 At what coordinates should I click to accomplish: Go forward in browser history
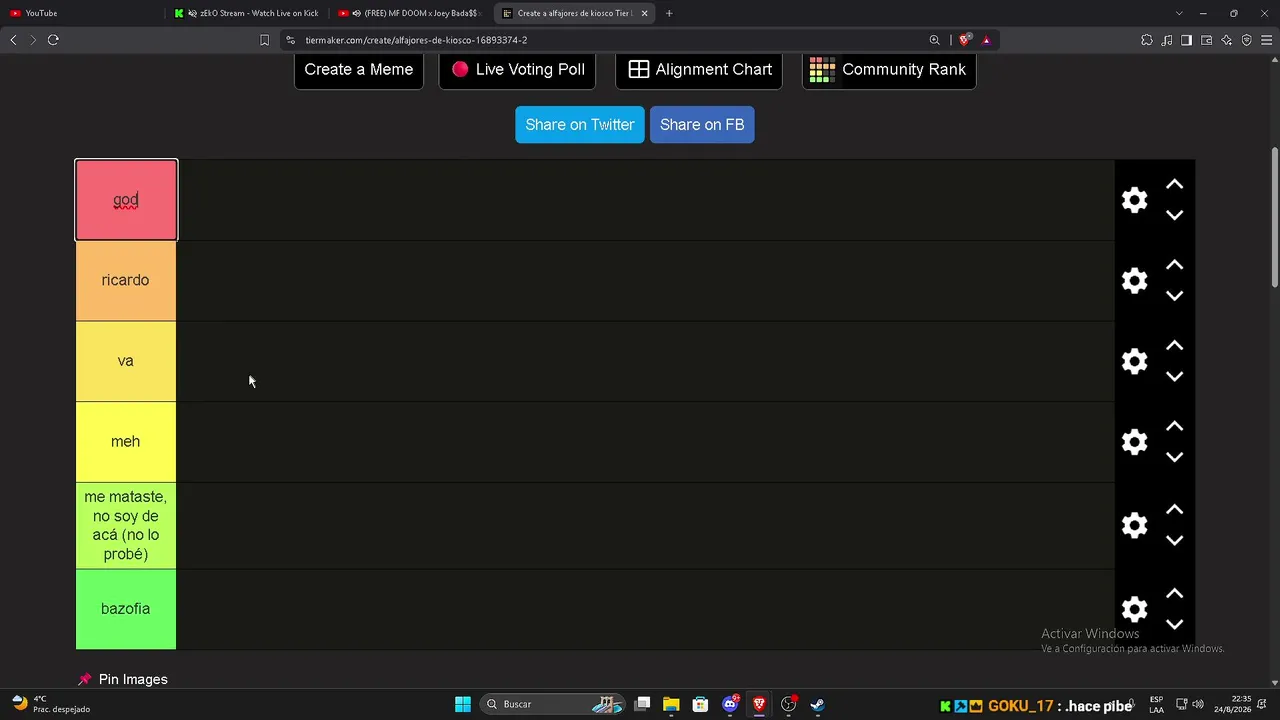[x=33, y=40]
